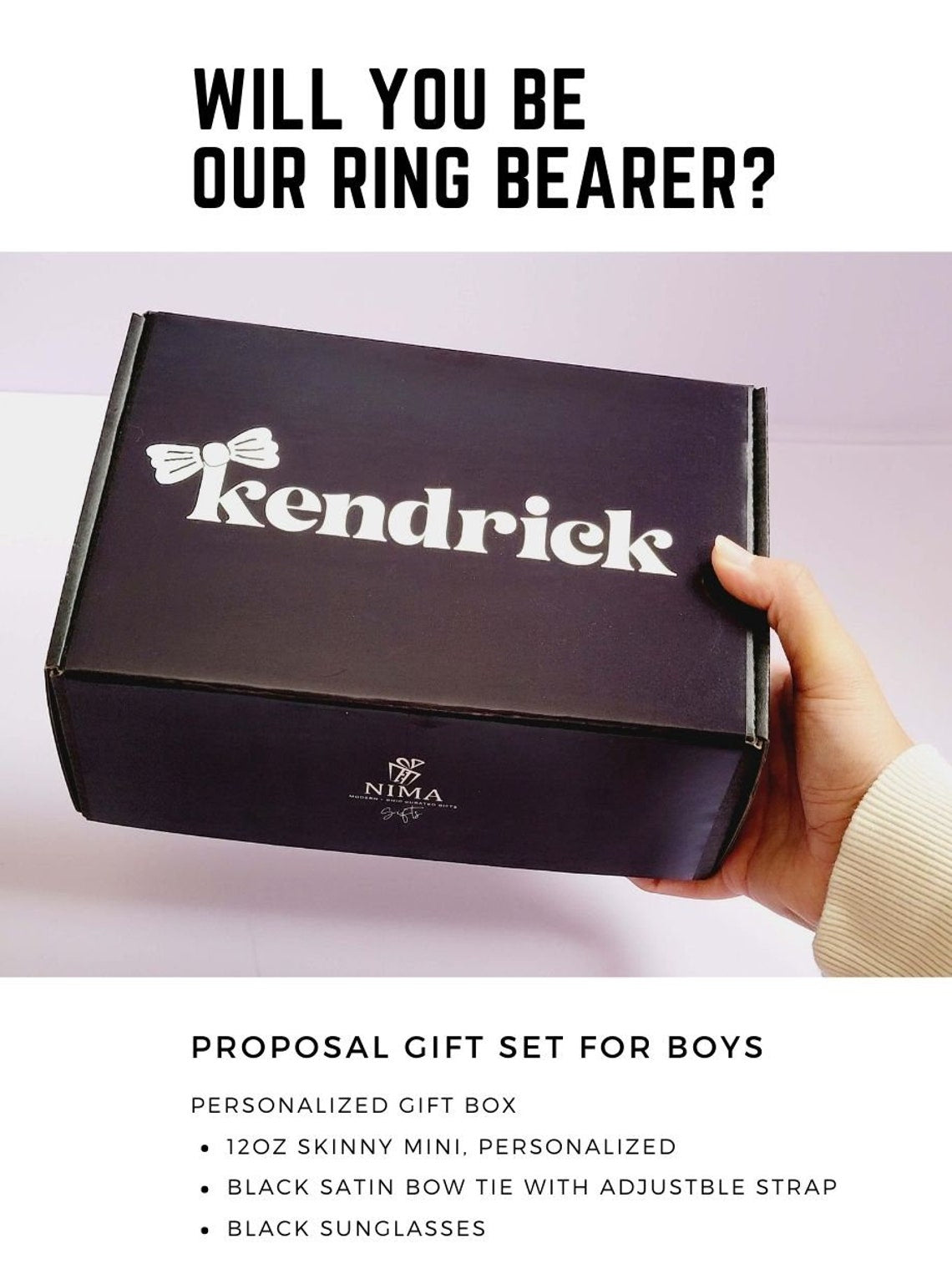Image resolution: width=952 pixels, height=1269 pixels.
Task: Click the Personalized Gift Box text
Action: coord(354,1106)
